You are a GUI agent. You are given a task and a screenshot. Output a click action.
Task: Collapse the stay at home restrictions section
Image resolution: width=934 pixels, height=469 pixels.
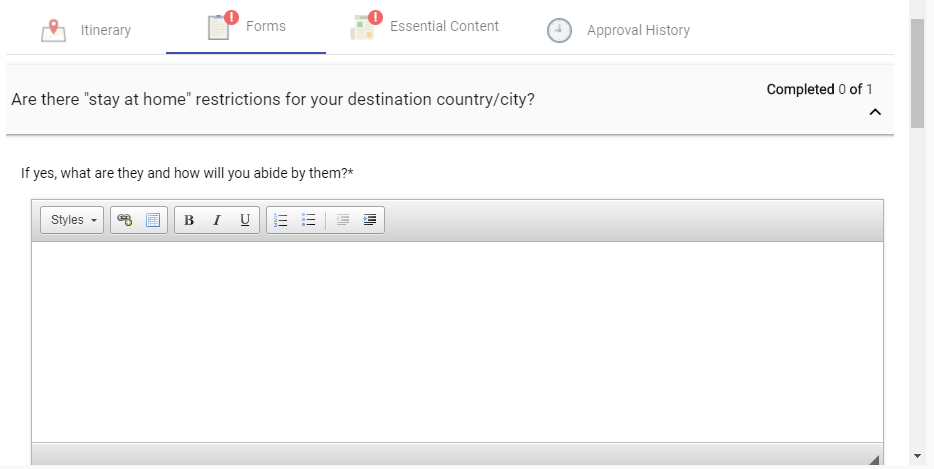[x=875, y=112]
